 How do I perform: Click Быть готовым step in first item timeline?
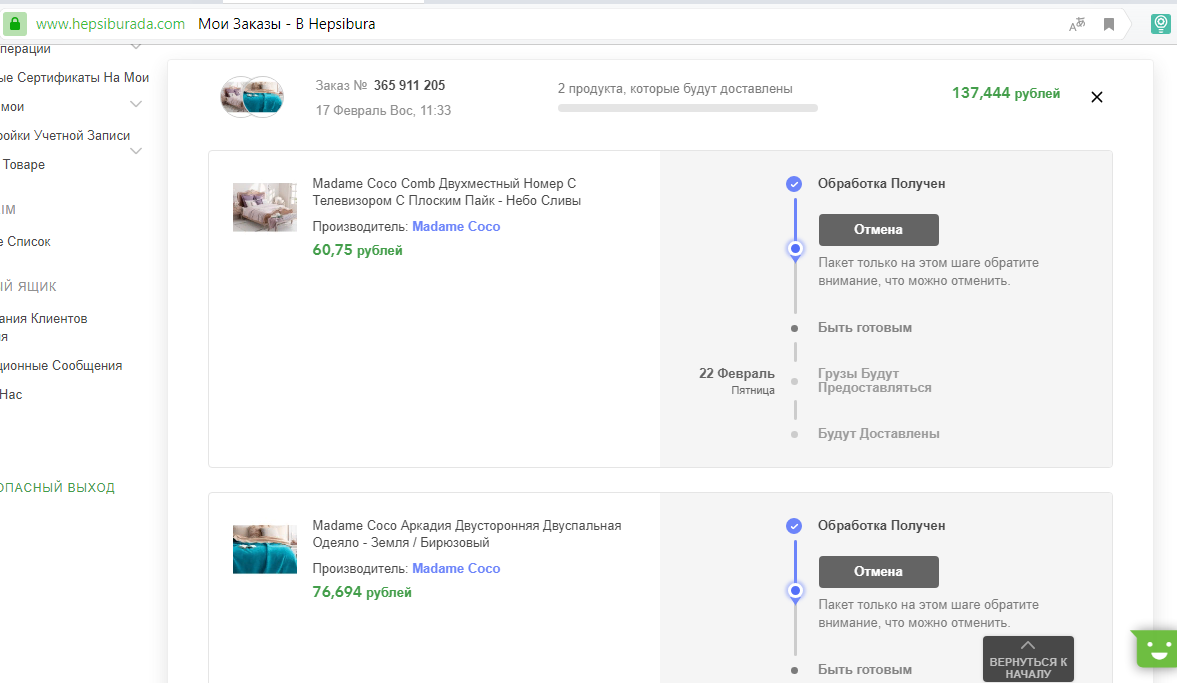(x=865, y=328)
